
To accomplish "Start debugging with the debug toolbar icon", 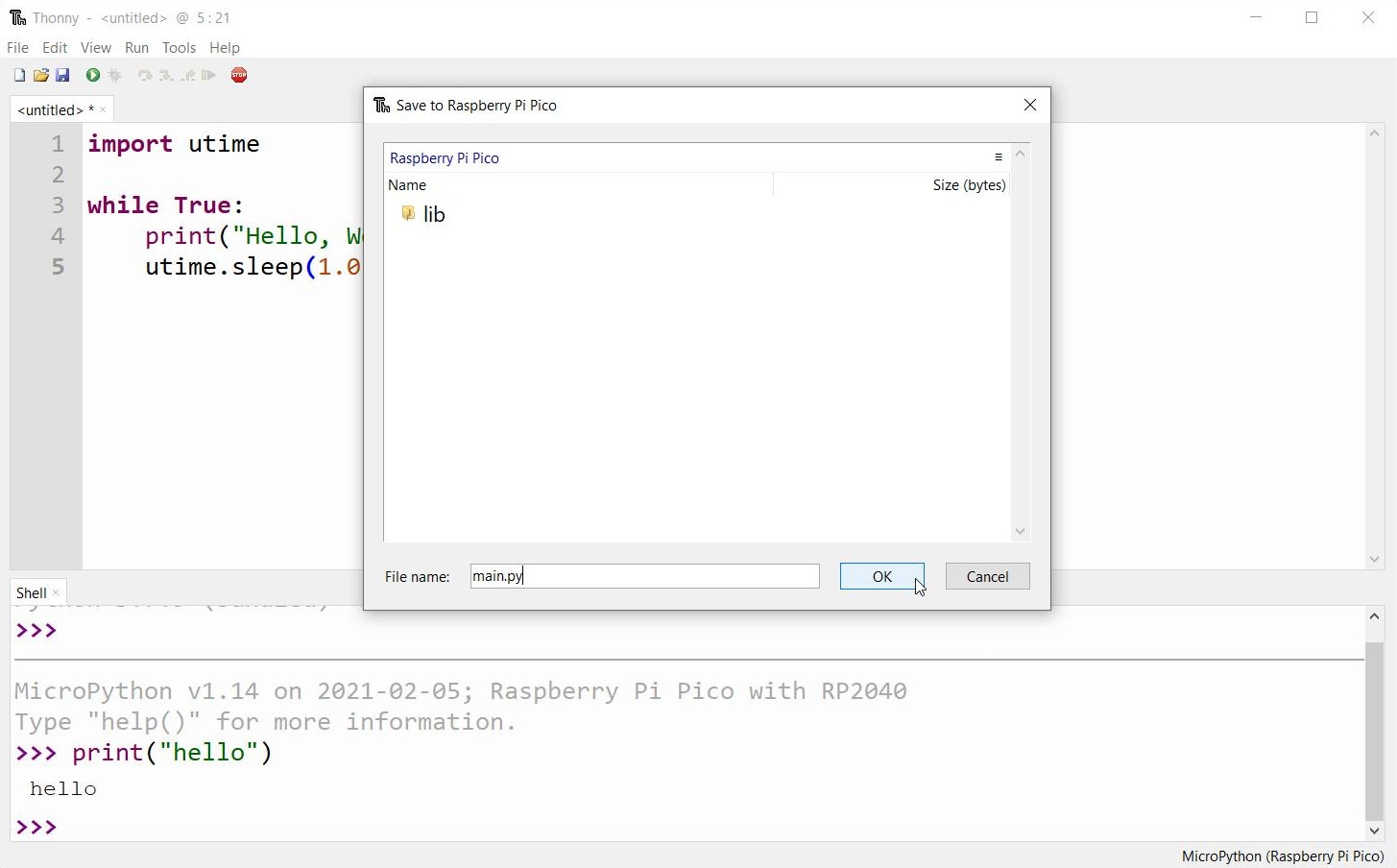I will 115,75.
